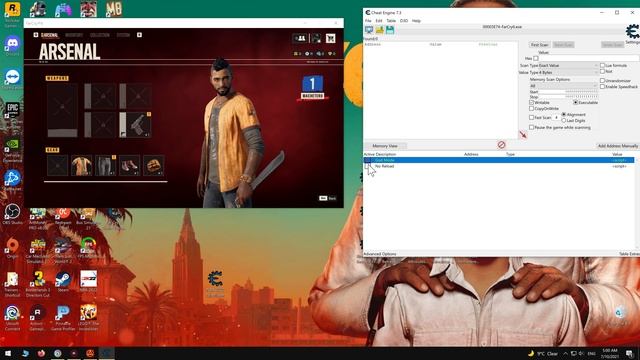Open the Scan Type dropdown
The width and height of the screenshot is (640, 360).
[568, 66]
